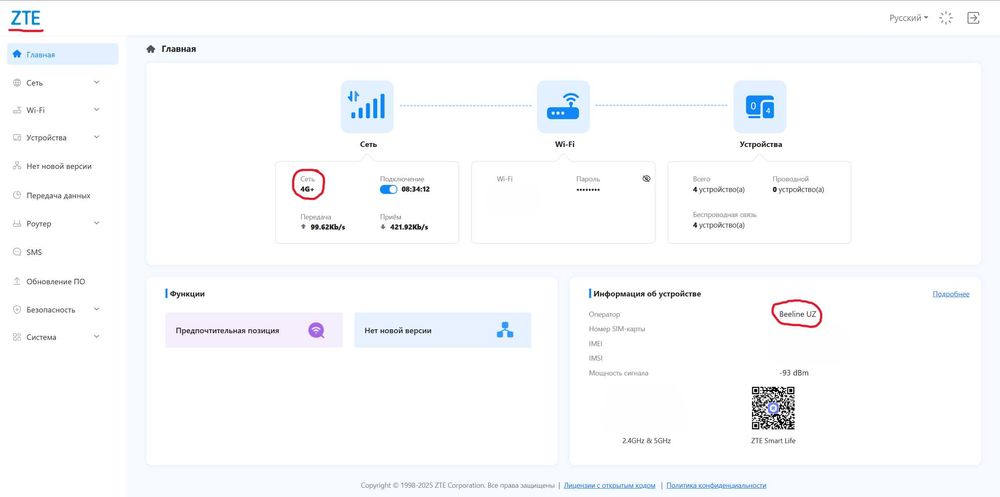1000x497 pixels.
Task: Click the Проводной device count
Action: (x=798, y=189)
